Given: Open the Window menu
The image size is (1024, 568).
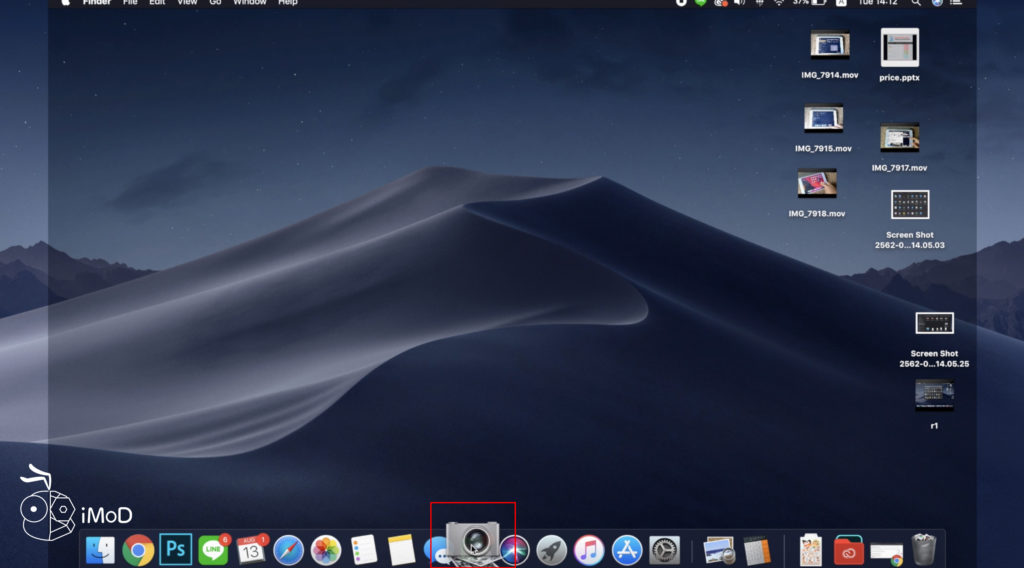Looking at the screenshot, I should pyautogui.click(x=249, y=3).
